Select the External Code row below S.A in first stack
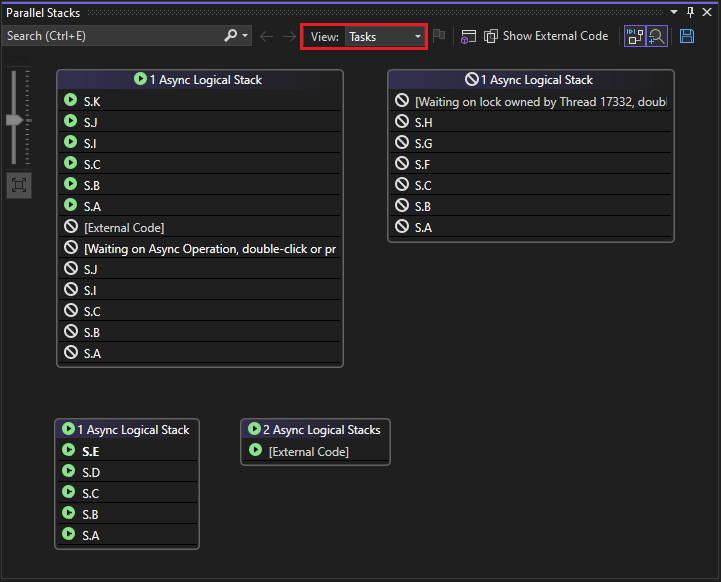The height and width of the screenshot is (582, 721). click(x=200, y=227)
